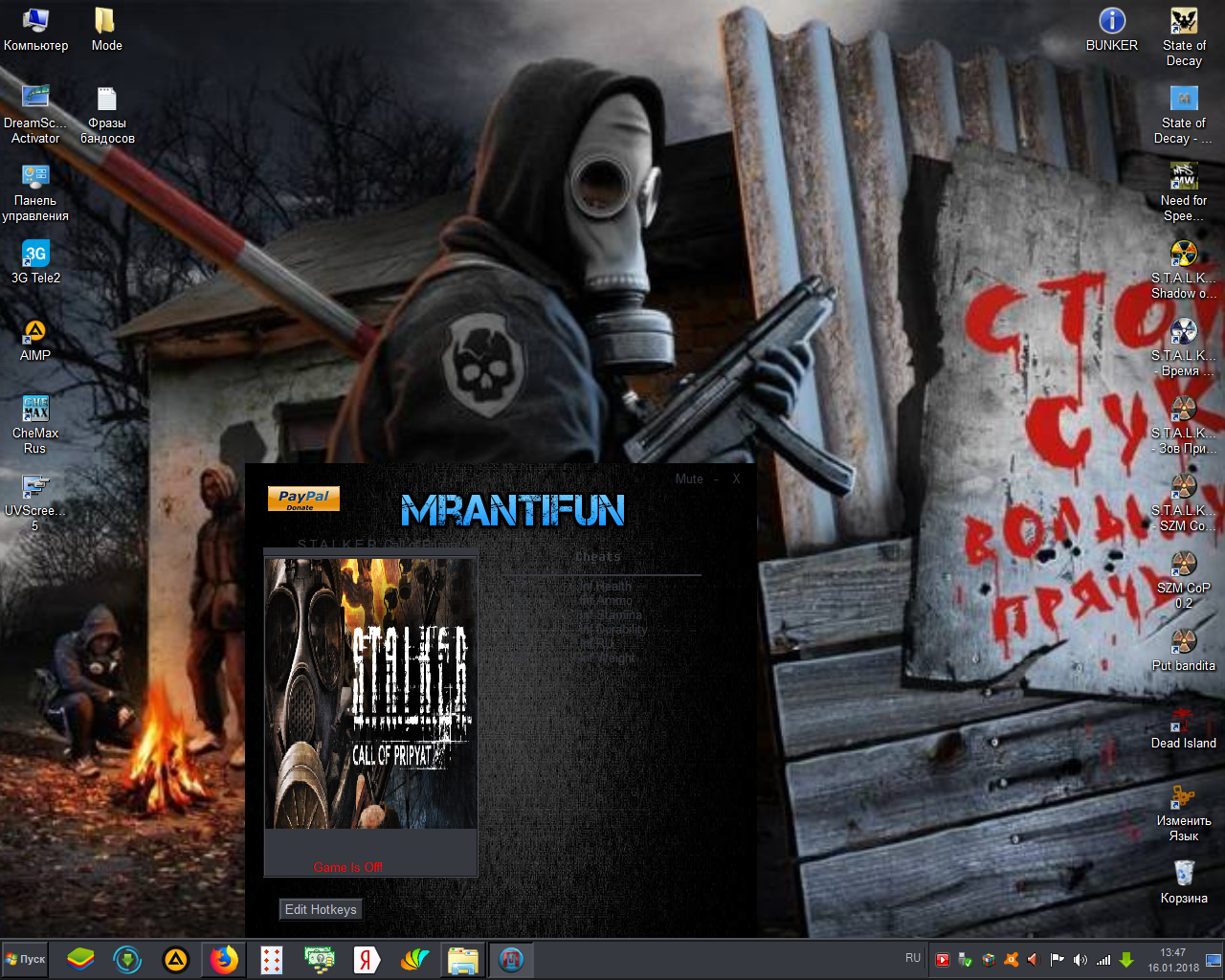
Task: Mute the MrAntiFun trainer sound
Action: 689,479
